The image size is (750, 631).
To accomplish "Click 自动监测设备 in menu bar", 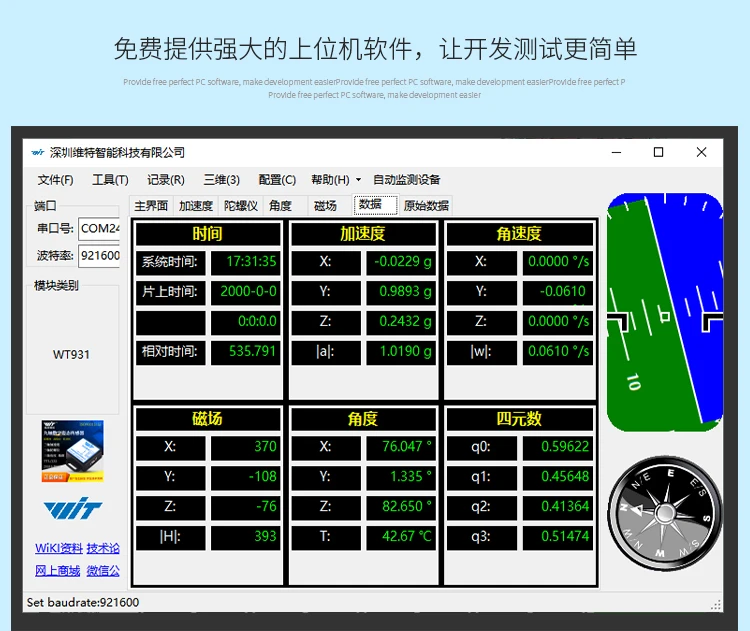I will pyautogui.click(x=407, y=180).
